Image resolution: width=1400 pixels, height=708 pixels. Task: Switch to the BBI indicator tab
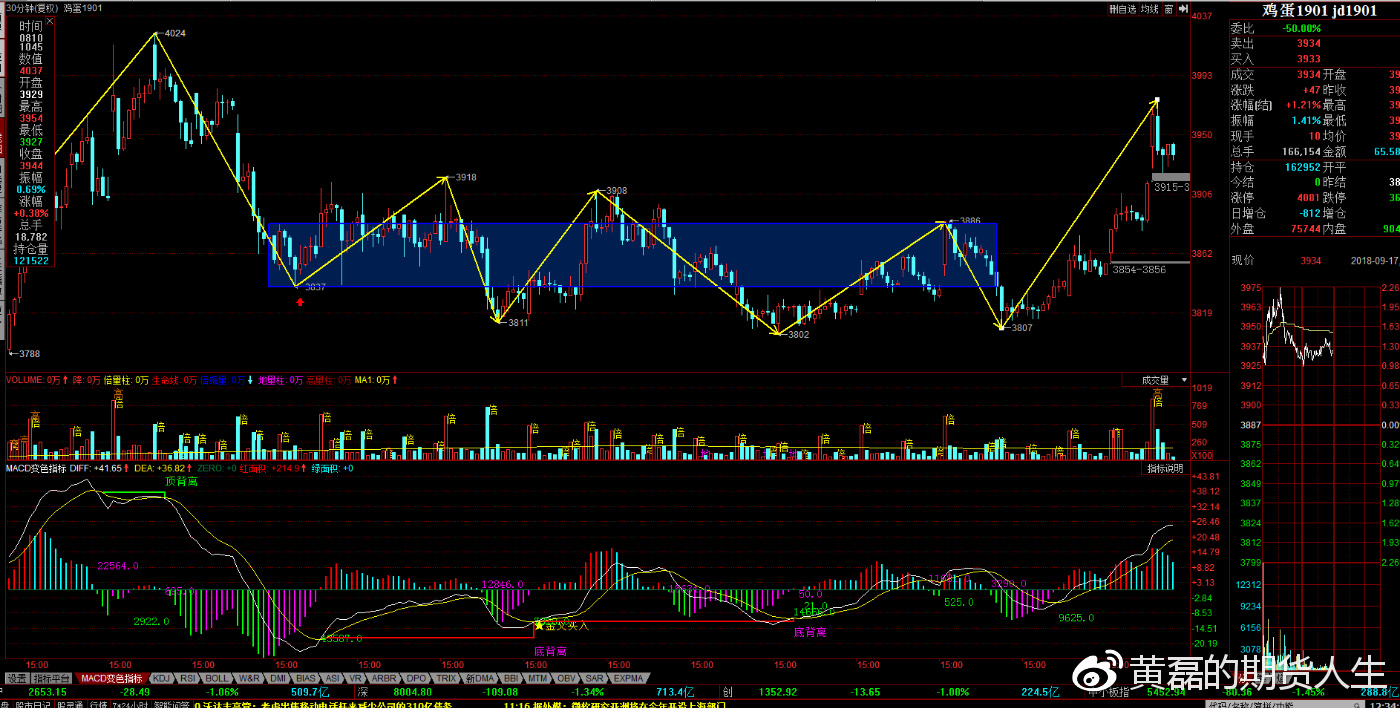[511, 678]
